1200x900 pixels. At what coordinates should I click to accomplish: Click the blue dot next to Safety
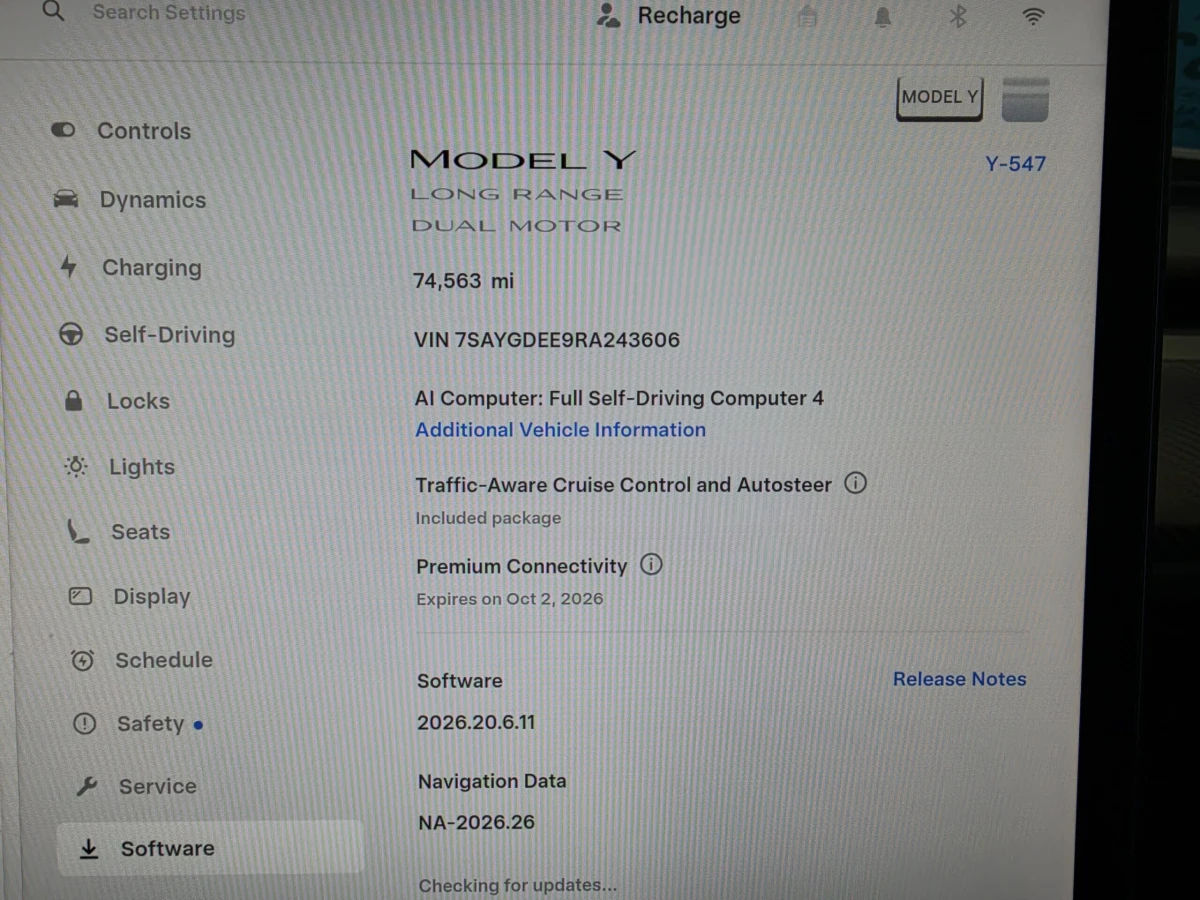[198, 725]
